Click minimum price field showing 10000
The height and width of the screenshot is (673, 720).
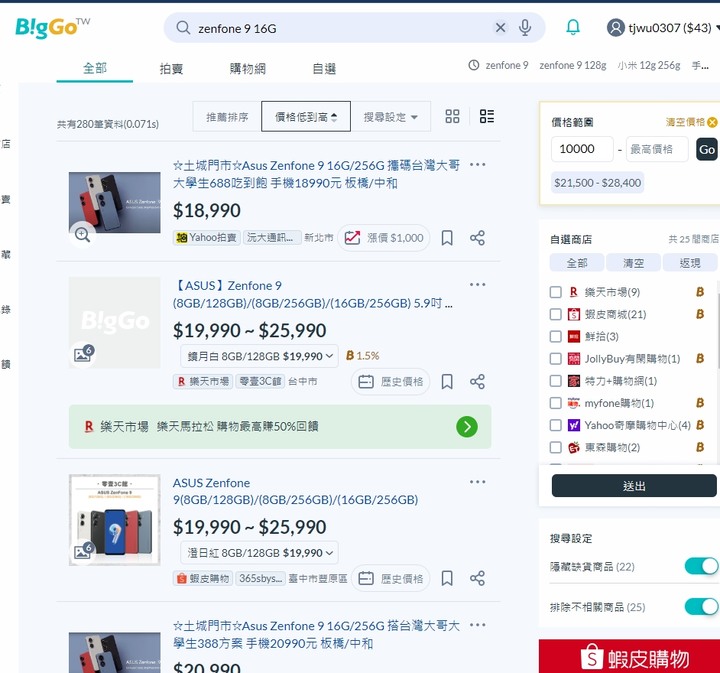point(582,149)
